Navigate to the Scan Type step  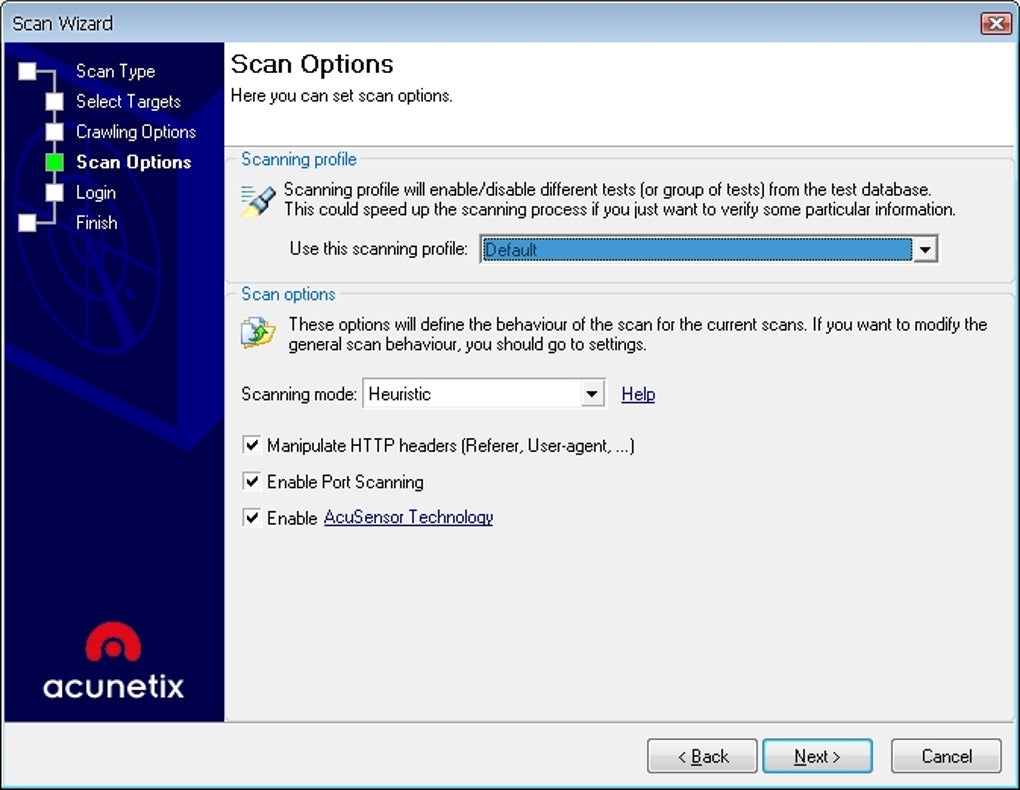pos(116,71)
